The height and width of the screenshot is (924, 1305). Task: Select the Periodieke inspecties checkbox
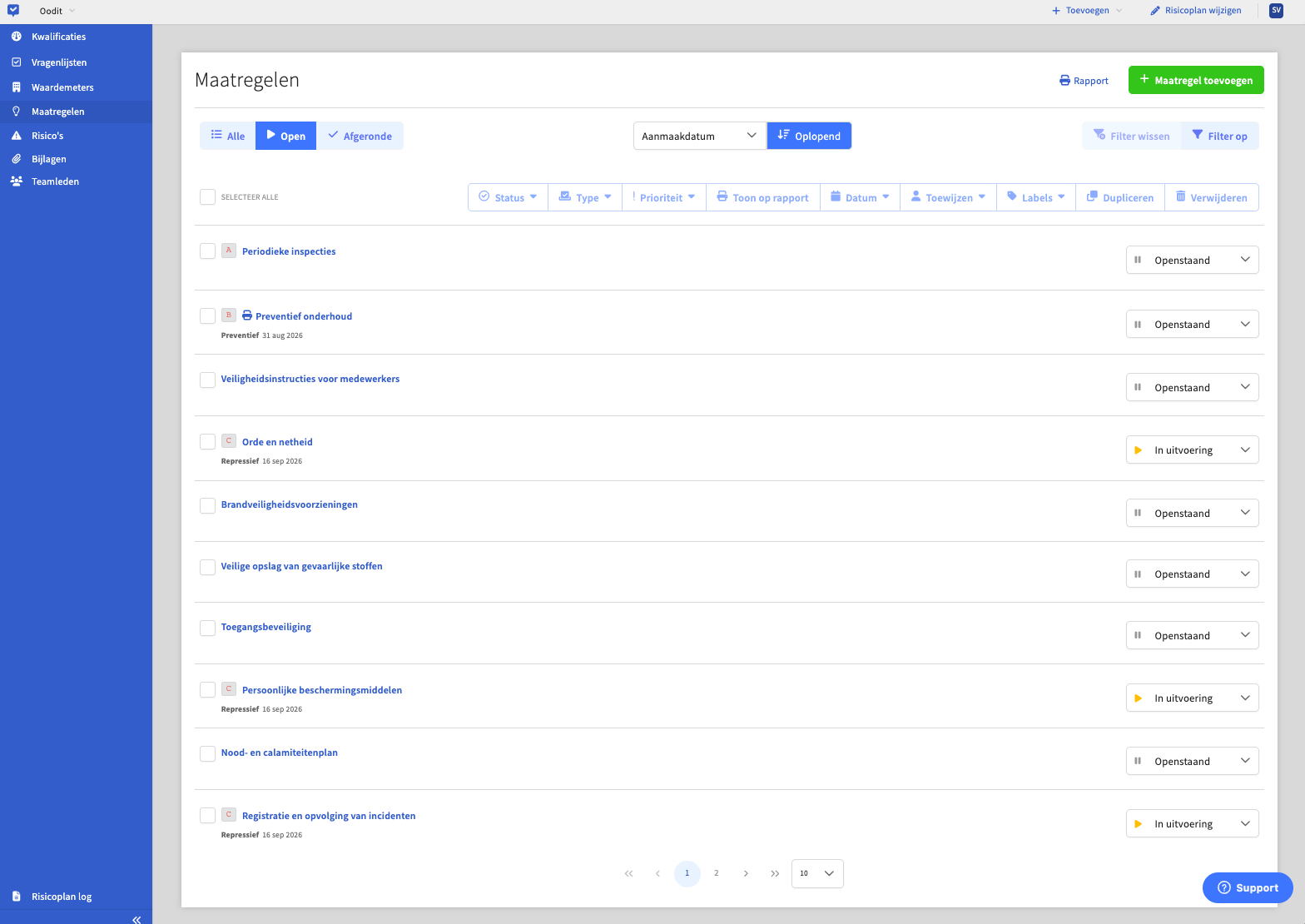tap(208, 251)
